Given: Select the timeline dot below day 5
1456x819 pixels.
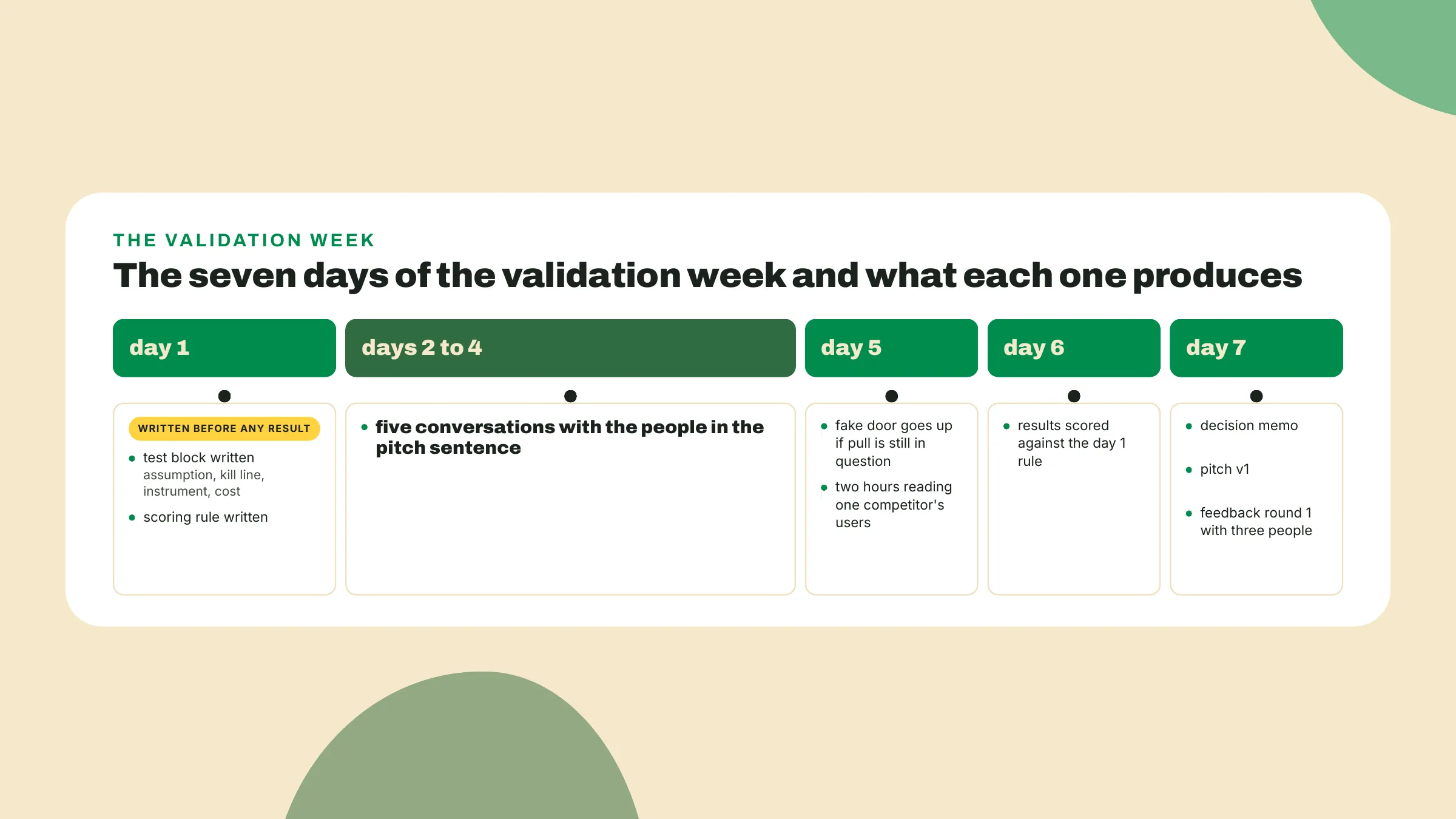Looking at the screenshot, I should pos(891,396).
